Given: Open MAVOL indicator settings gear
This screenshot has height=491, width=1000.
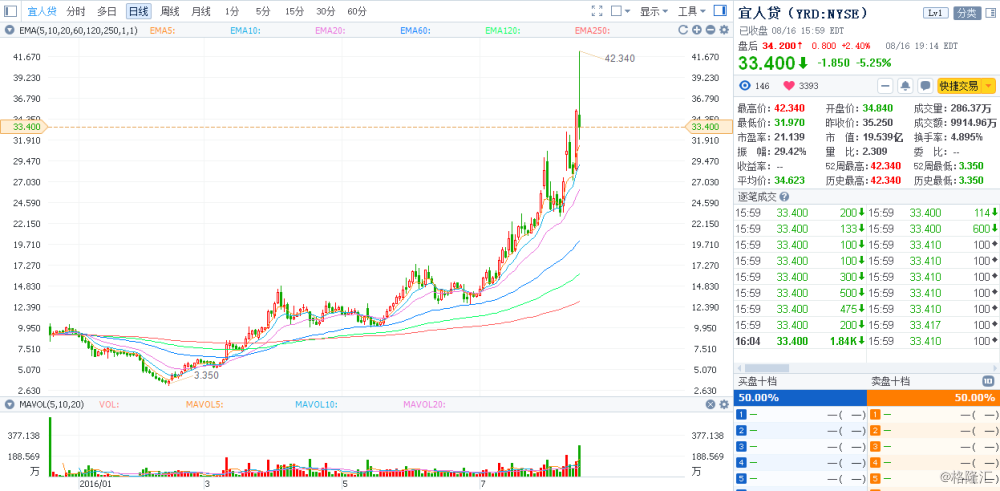Looking at the screenshot, I should pos(724,404).
